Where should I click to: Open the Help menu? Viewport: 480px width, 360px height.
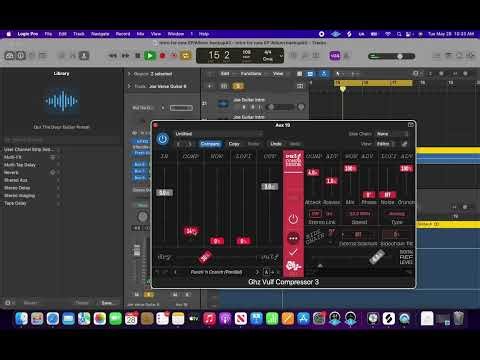click(x=204, y=34)
